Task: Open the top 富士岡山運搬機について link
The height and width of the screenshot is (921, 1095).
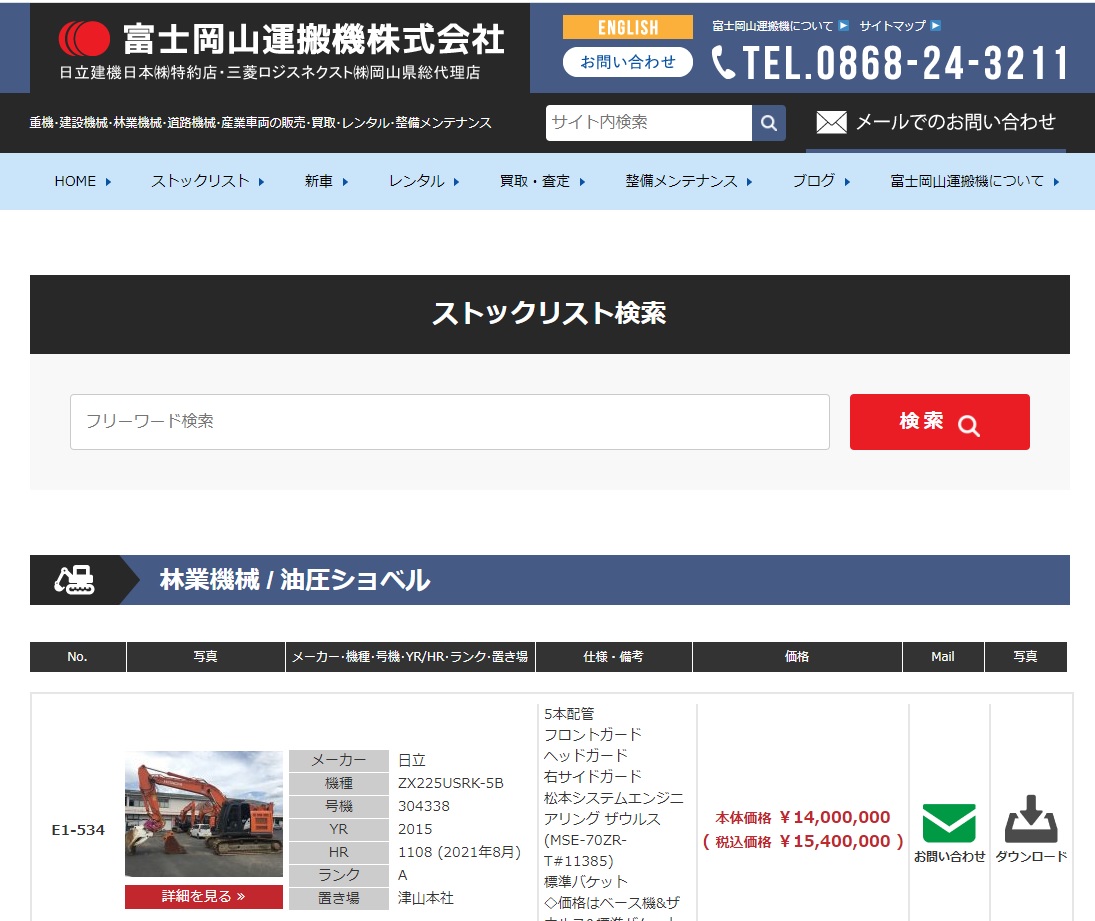Action: 772,26
